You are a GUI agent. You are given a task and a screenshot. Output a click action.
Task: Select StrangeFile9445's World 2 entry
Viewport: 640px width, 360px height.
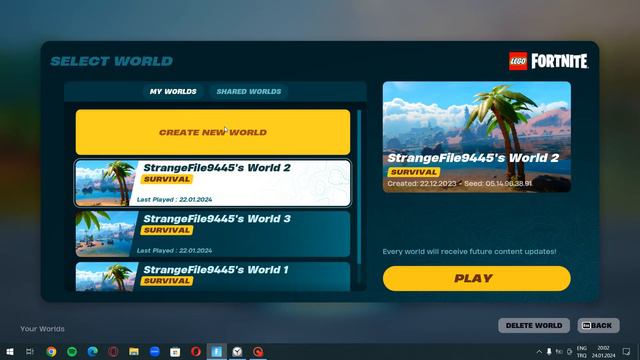point(213,183)
